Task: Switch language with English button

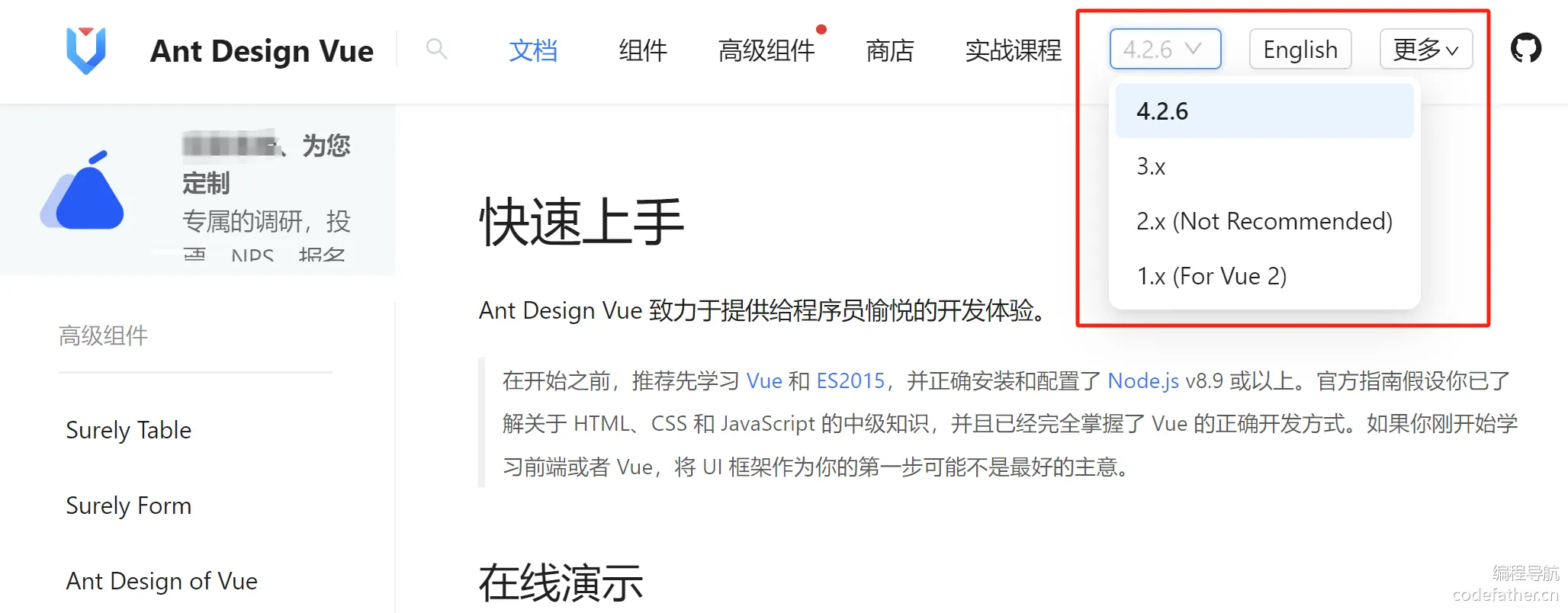Action: click(1300, 49)
